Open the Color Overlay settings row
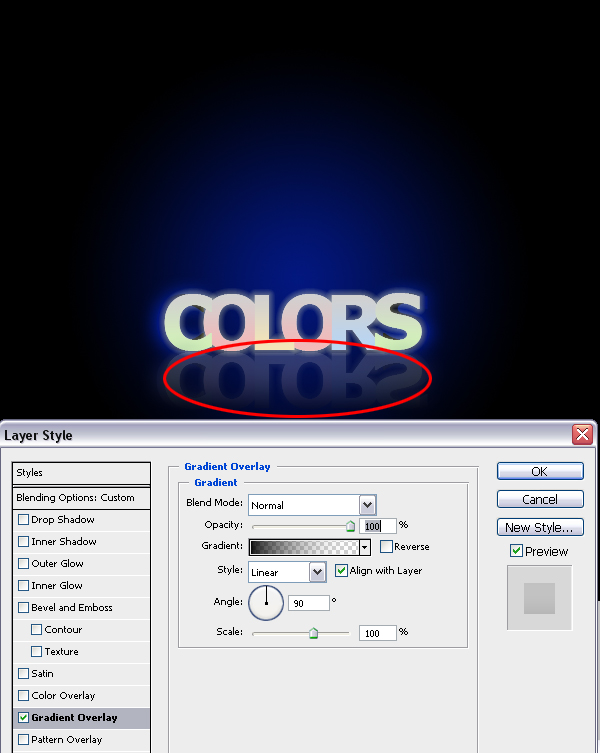The height and width of the screenshot is (753, 600). click(x=81, y=696)
